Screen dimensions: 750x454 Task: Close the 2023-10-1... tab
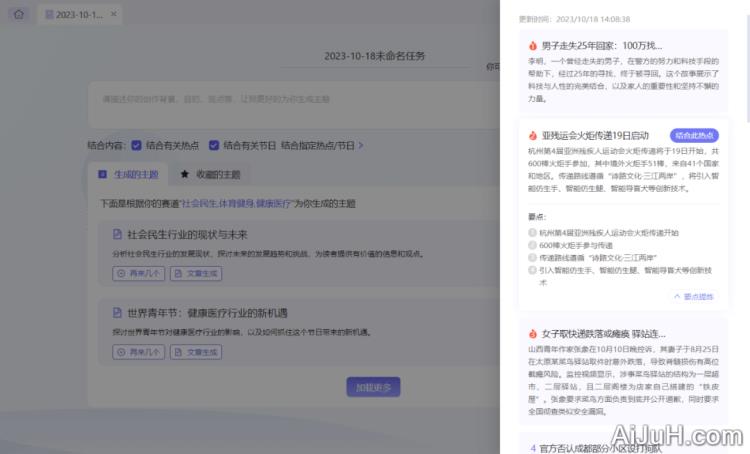click(x=113, y=15)
